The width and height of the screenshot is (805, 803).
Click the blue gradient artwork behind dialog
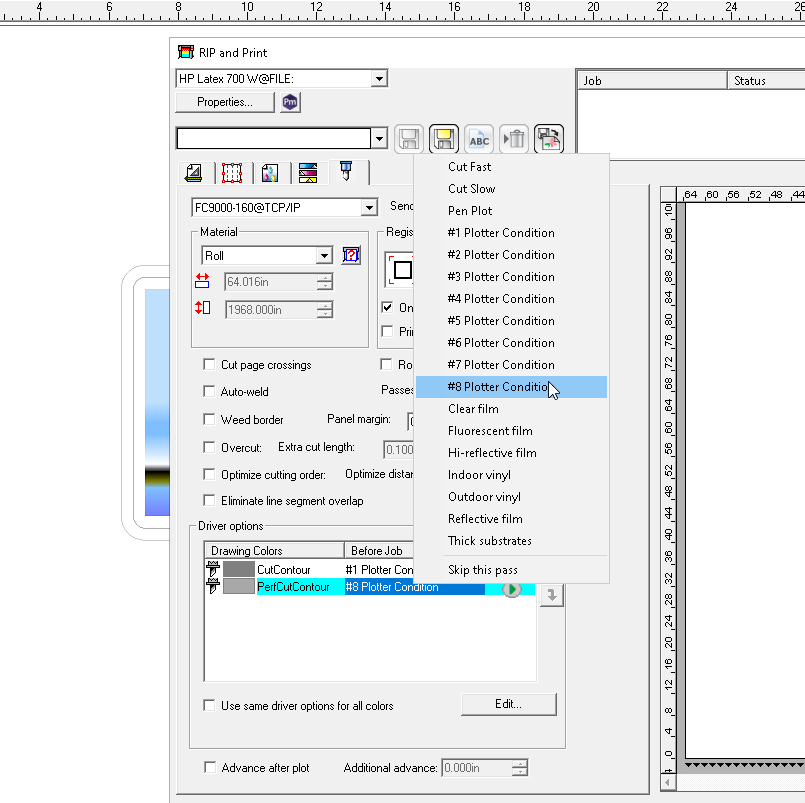(x=157, y=402)
